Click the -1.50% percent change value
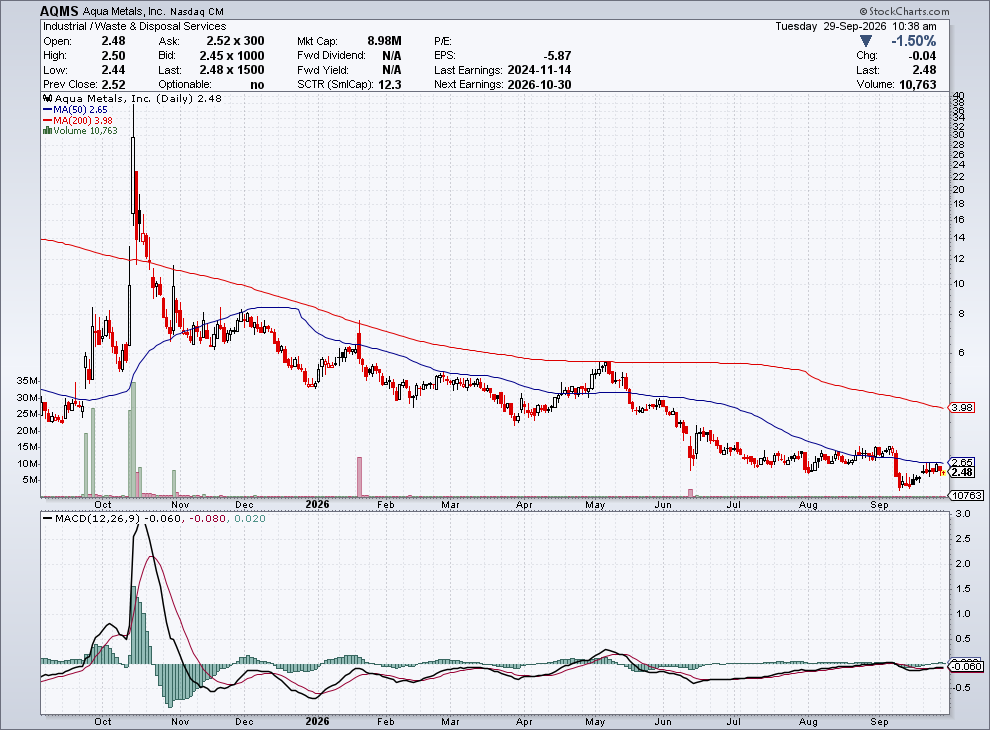The image size is (990, 730). pos(914,41)
